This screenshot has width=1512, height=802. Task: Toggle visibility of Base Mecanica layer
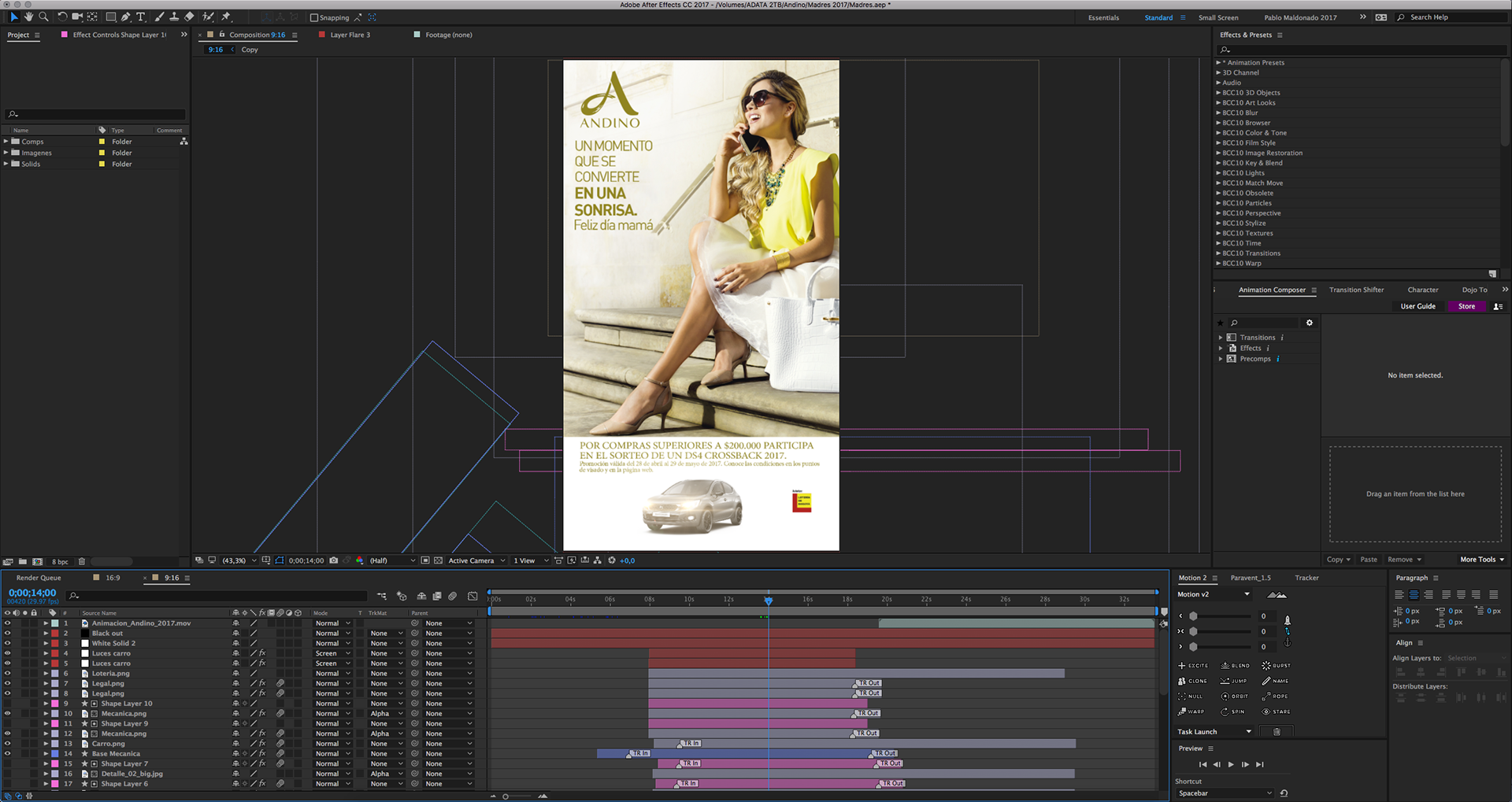click(7, 754)
